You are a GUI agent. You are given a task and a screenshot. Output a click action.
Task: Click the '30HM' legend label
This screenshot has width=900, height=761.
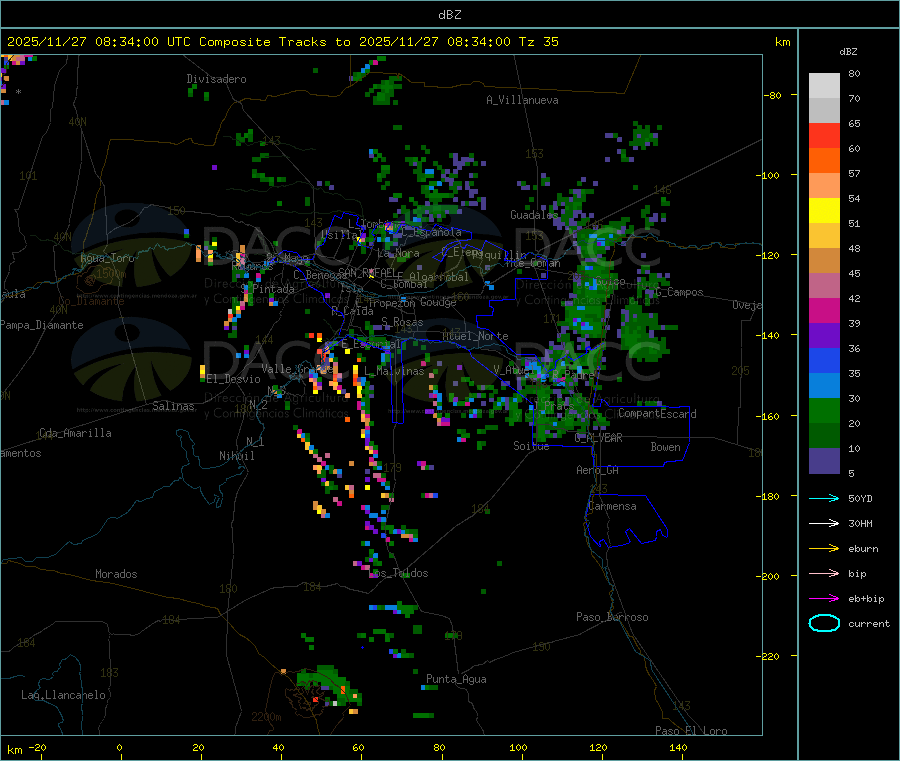click(x=860, y=523)
